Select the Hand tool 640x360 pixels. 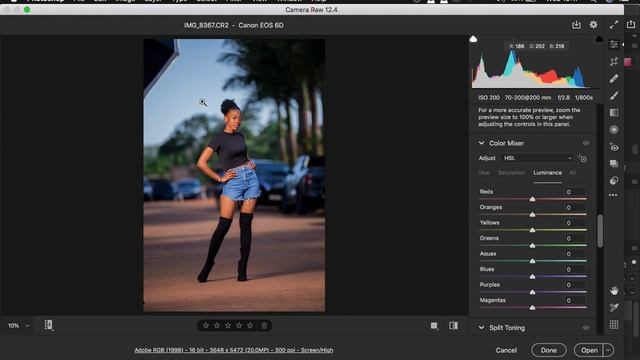614,291
